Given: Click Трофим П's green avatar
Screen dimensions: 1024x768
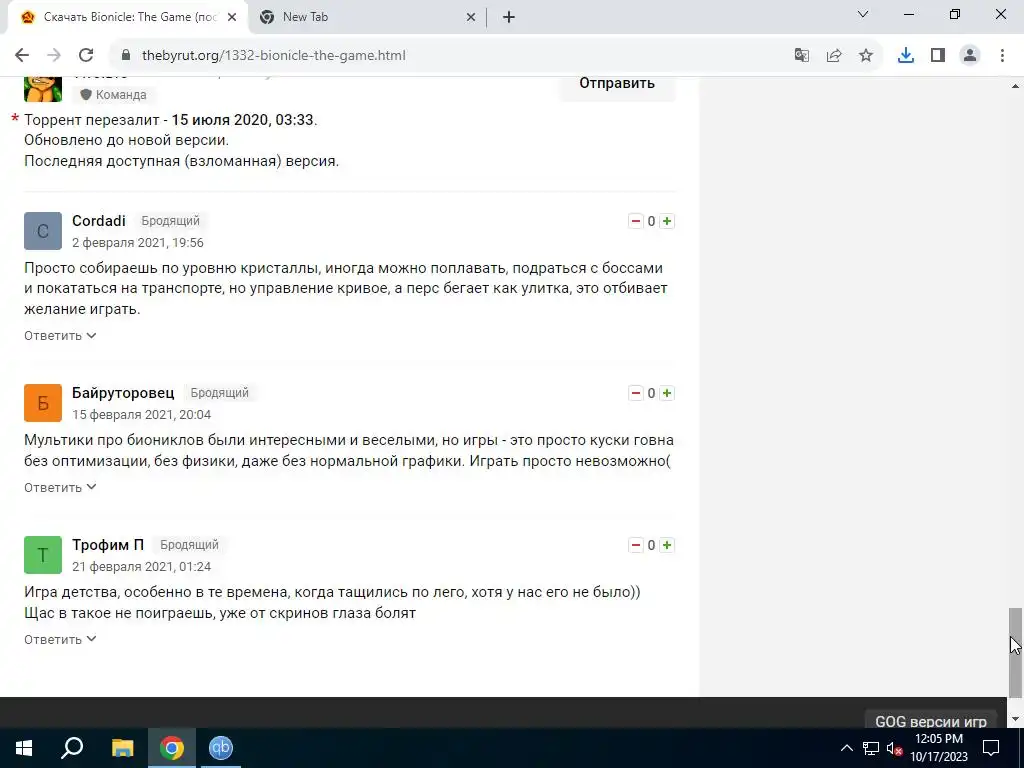Looking at the screenshot, I should 43,554.
